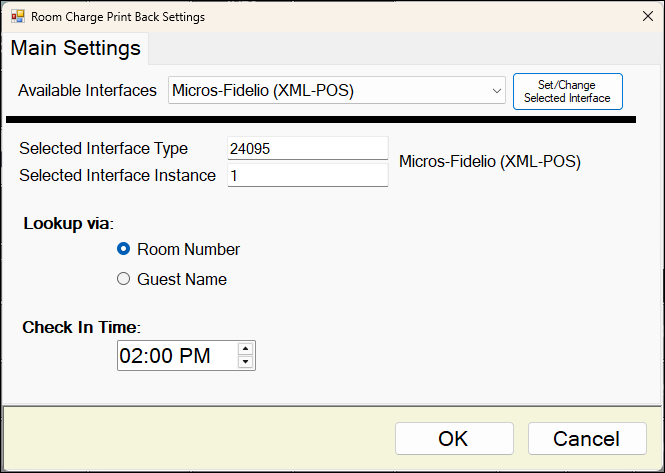Image resolution: width=665 pixels, height=473 pixels.
Task: Increase Check In Time with up arrow
Action: (246, 349)
